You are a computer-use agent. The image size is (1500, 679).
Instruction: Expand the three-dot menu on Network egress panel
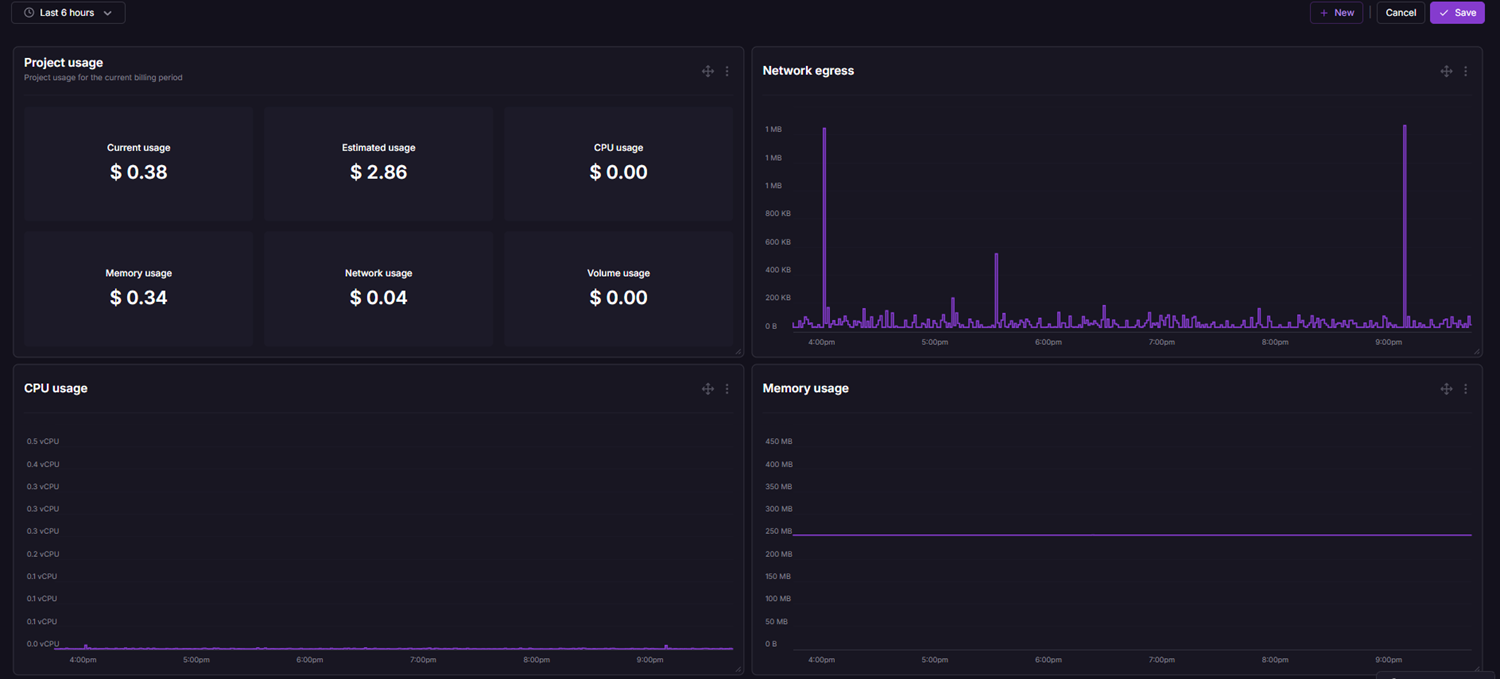[x=1466, y=71]
